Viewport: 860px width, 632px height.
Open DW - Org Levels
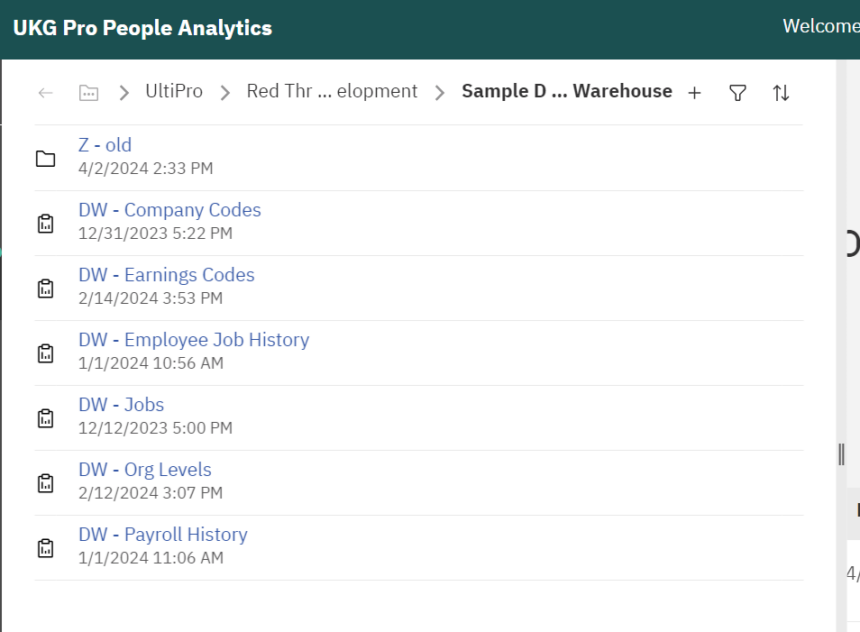(144, 469)
